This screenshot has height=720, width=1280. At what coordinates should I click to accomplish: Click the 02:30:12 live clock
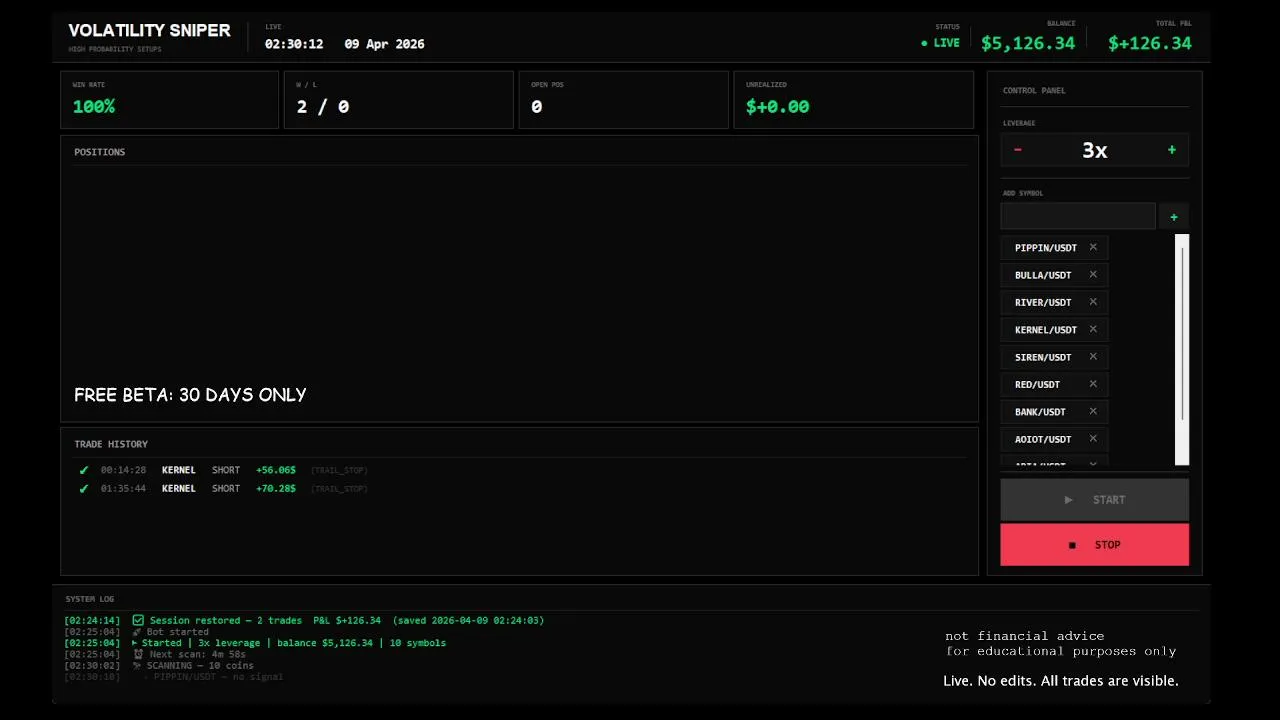coord(294,44)
